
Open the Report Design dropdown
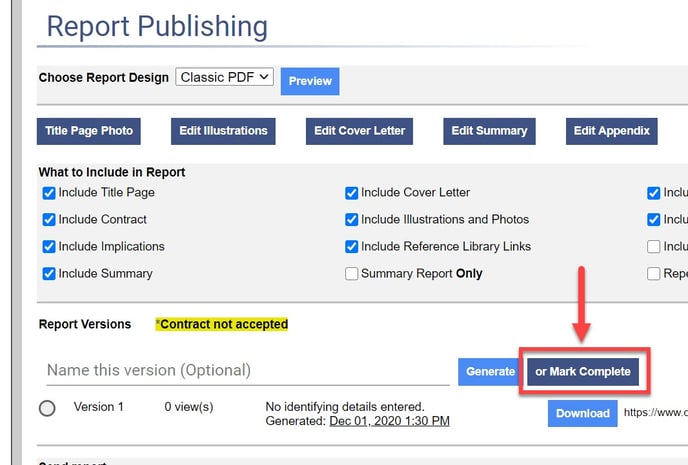pyautogui.click(x=224, y=77)
